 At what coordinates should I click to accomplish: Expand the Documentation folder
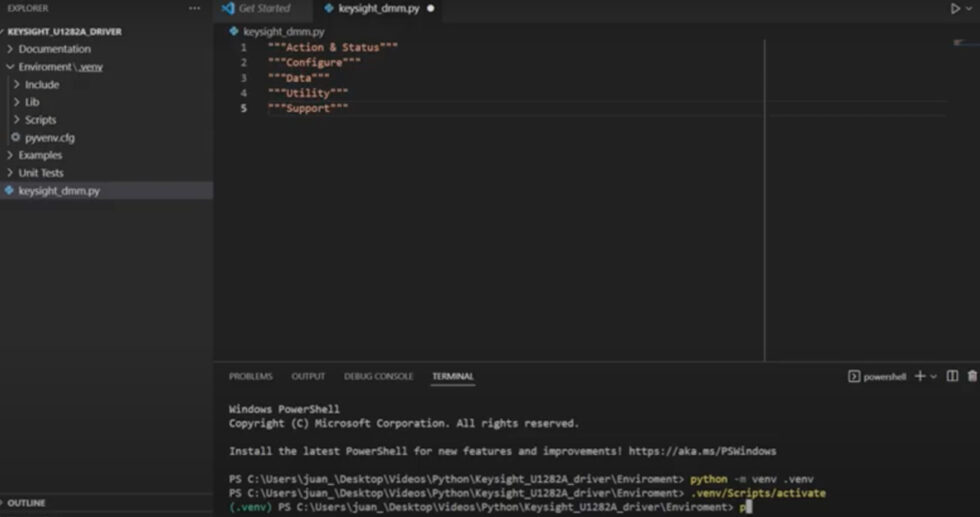(54, 49)
